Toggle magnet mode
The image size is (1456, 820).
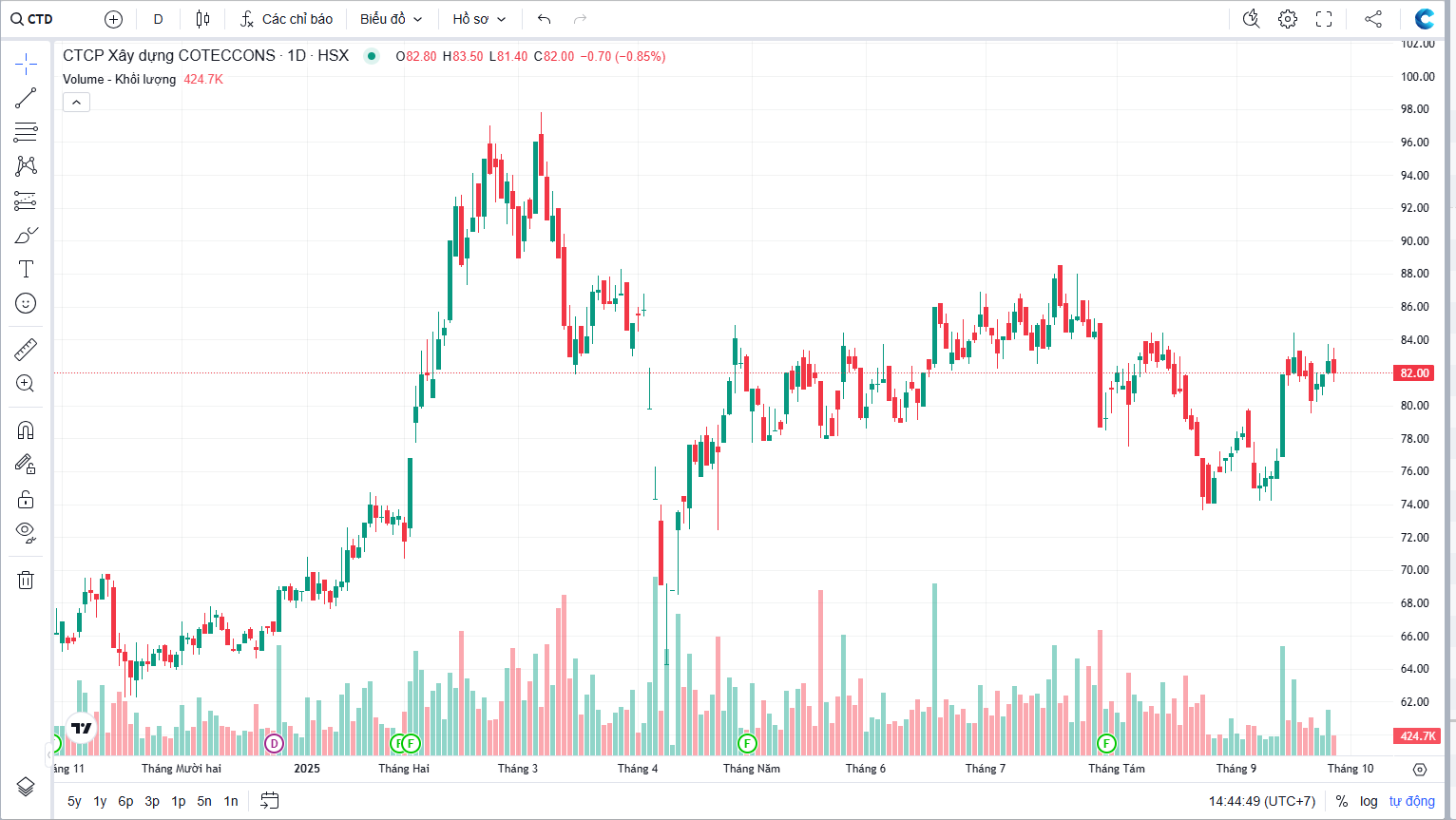[26, 430]
